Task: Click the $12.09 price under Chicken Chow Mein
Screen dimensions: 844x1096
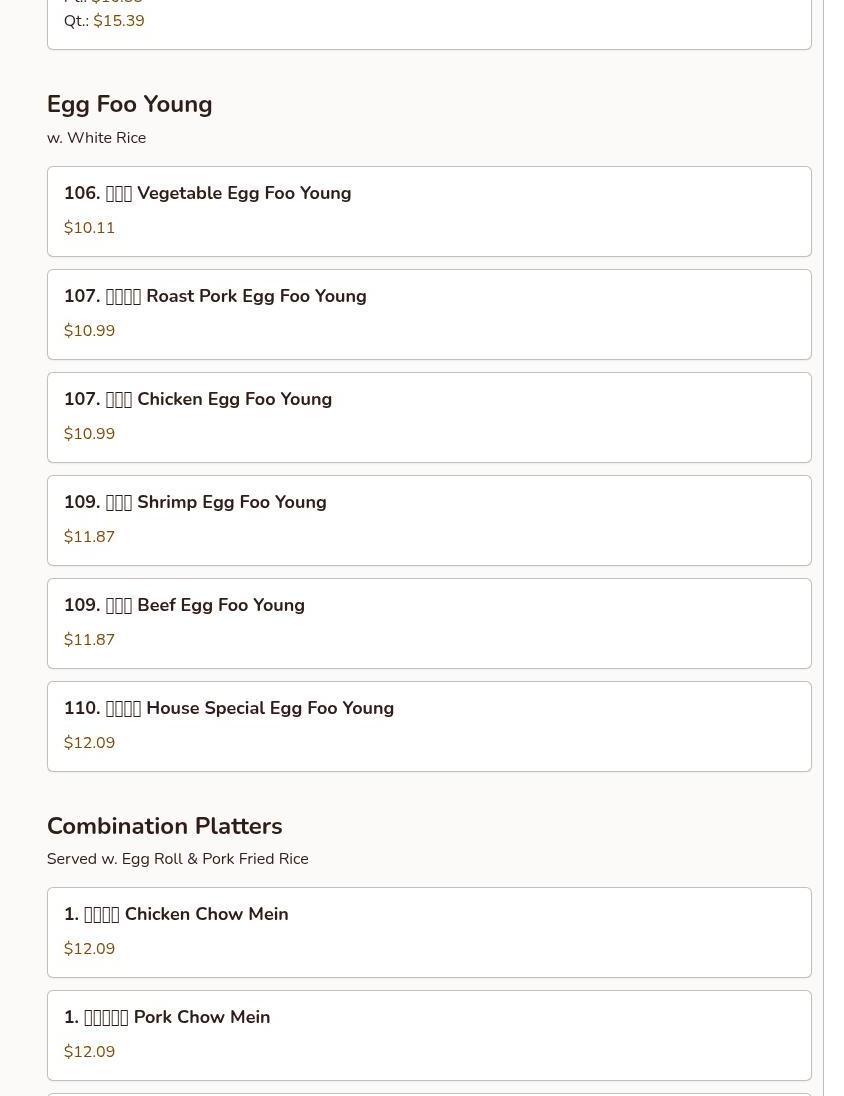Action: pos(89,950)
